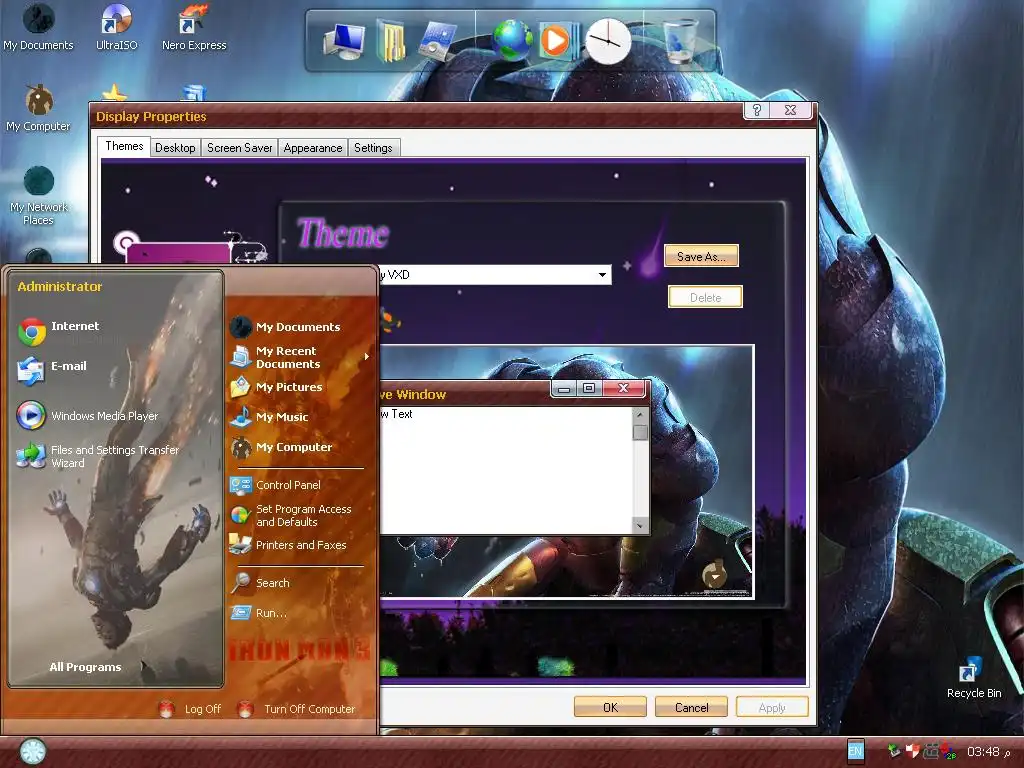Image resolution: width=1024 pixels, height=768 pixels.
Task: Open My Documents in Start menu
Action: pyautogui.click(x=285, y=327)
